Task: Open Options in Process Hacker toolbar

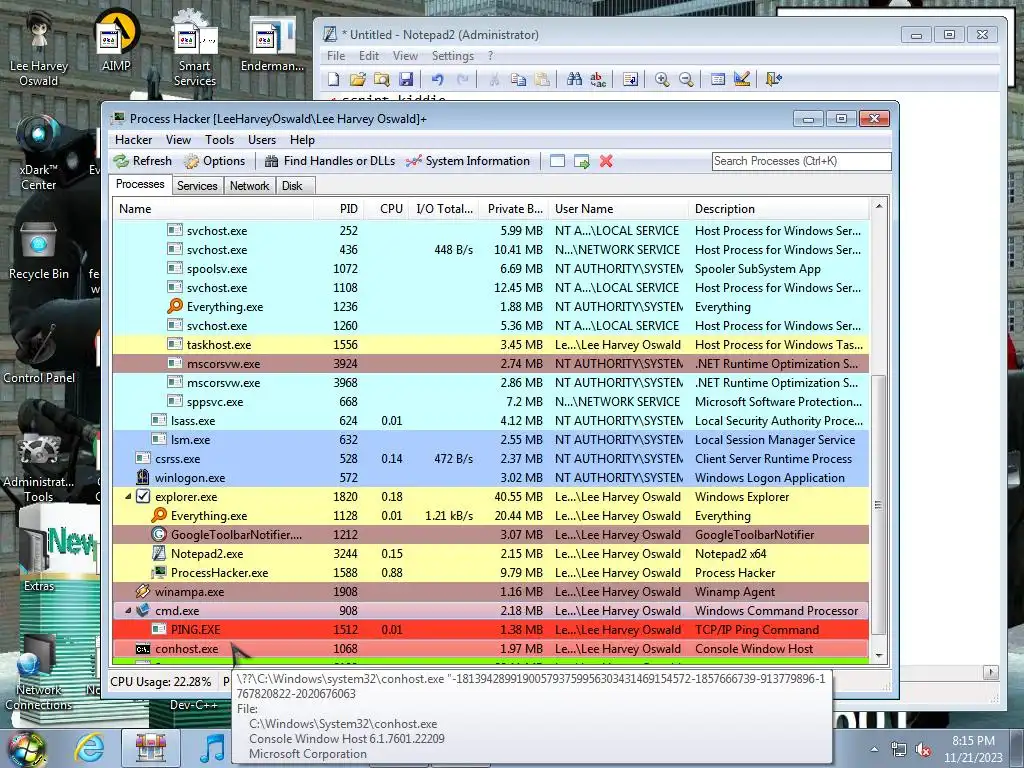Action: point(214,161)
